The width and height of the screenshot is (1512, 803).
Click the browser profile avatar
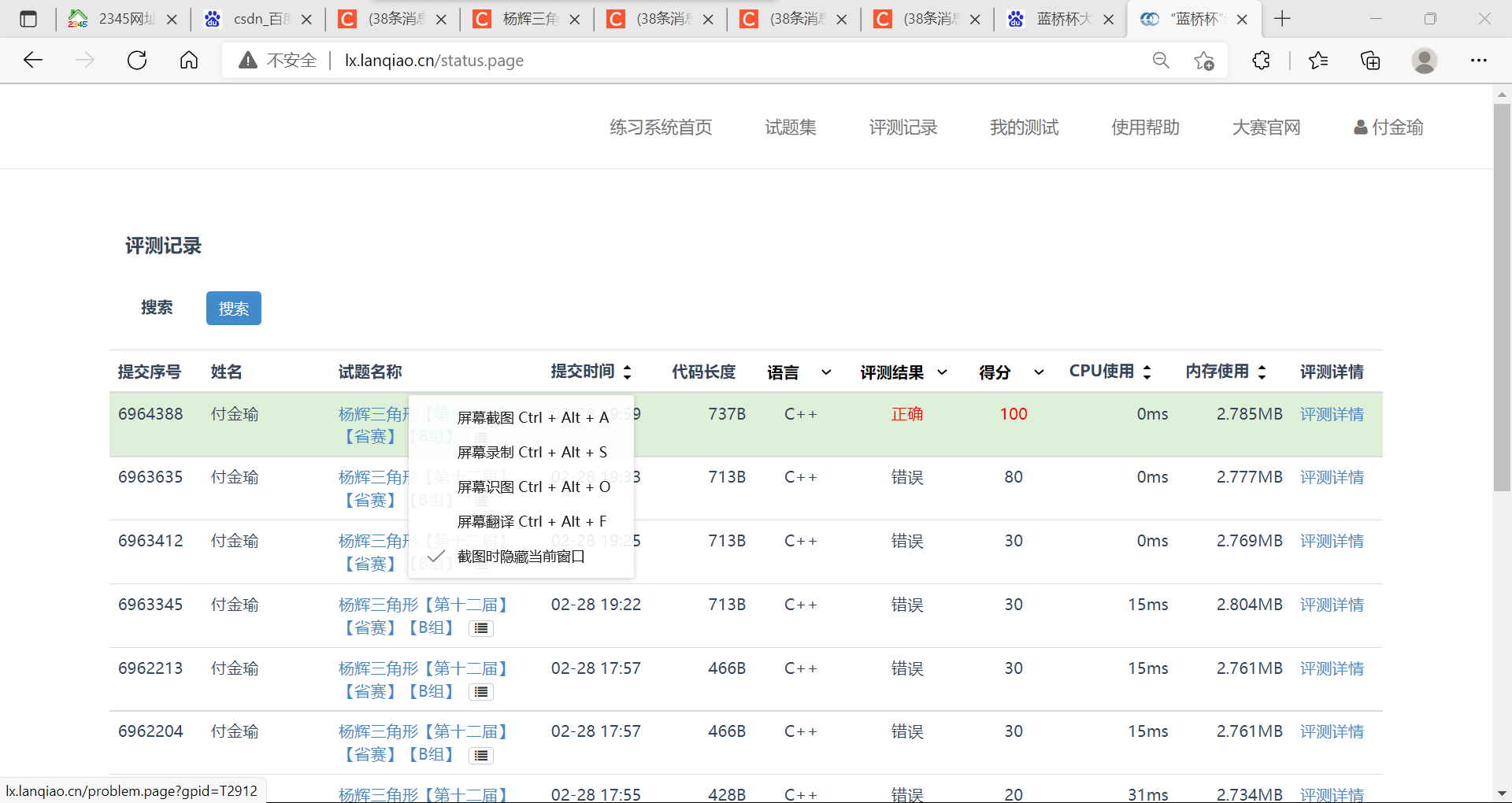pyautogui.click(x=1425, y=60)
